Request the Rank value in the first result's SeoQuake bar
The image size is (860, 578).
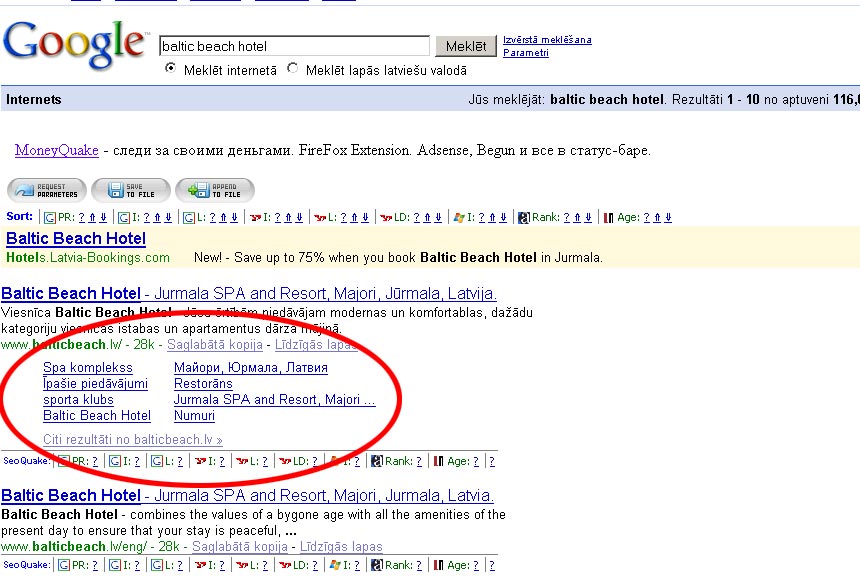[x=419, y=462]
